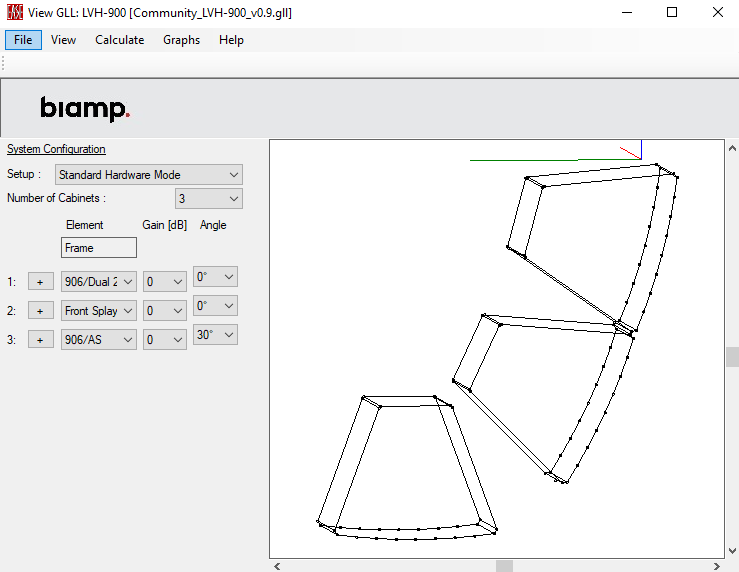Open angle dropdown for row 1
The height and width of the screenshot is (572, 739).
pyautogui.click(x=215, y=277)
